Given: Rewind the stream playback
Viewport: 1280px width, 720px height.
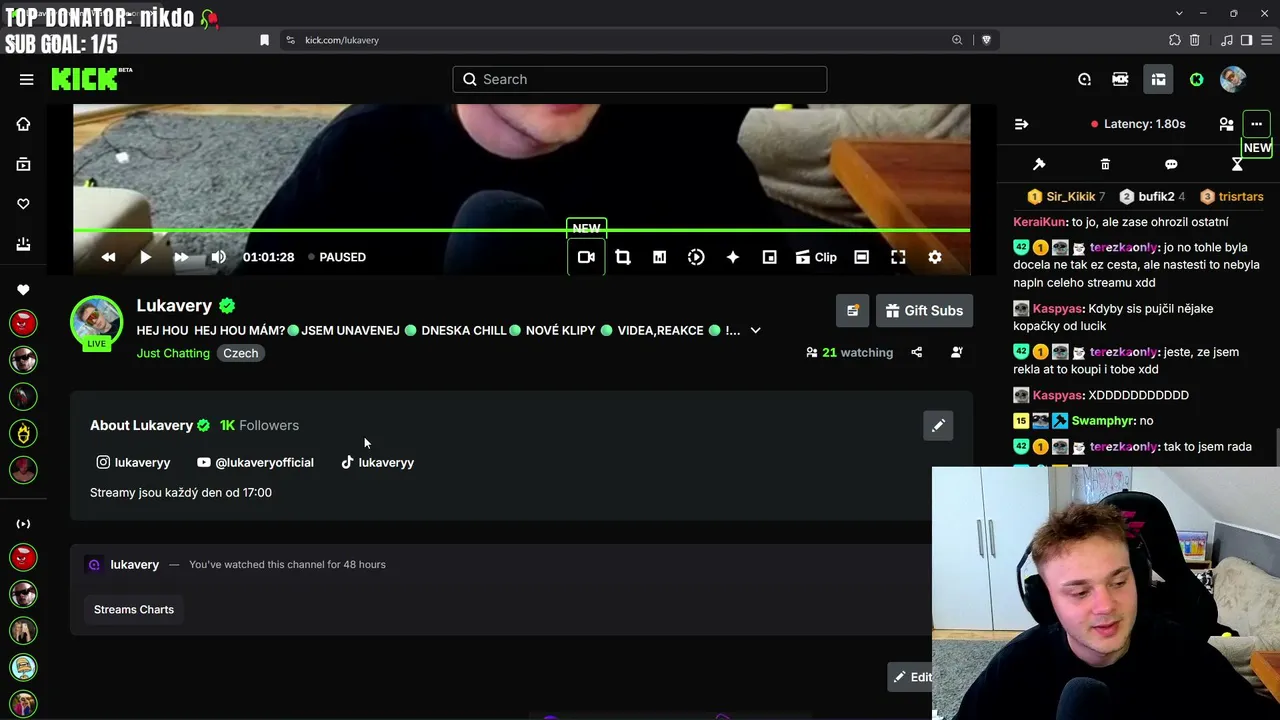Looking at the screenshot, I should click(x=108, y=257).
